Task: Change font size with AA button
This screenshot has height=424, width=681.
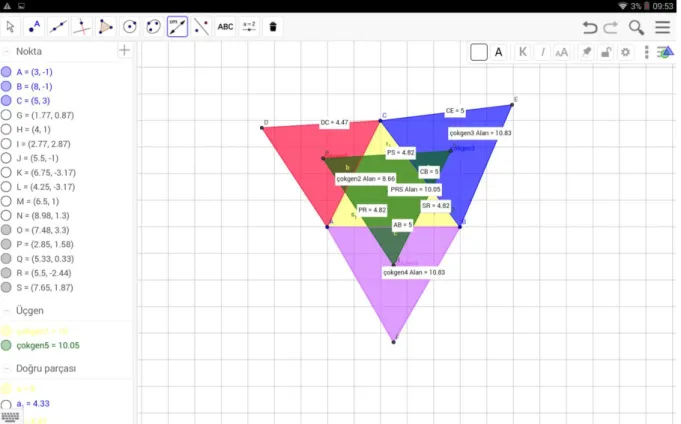Action: pos(562,53)
